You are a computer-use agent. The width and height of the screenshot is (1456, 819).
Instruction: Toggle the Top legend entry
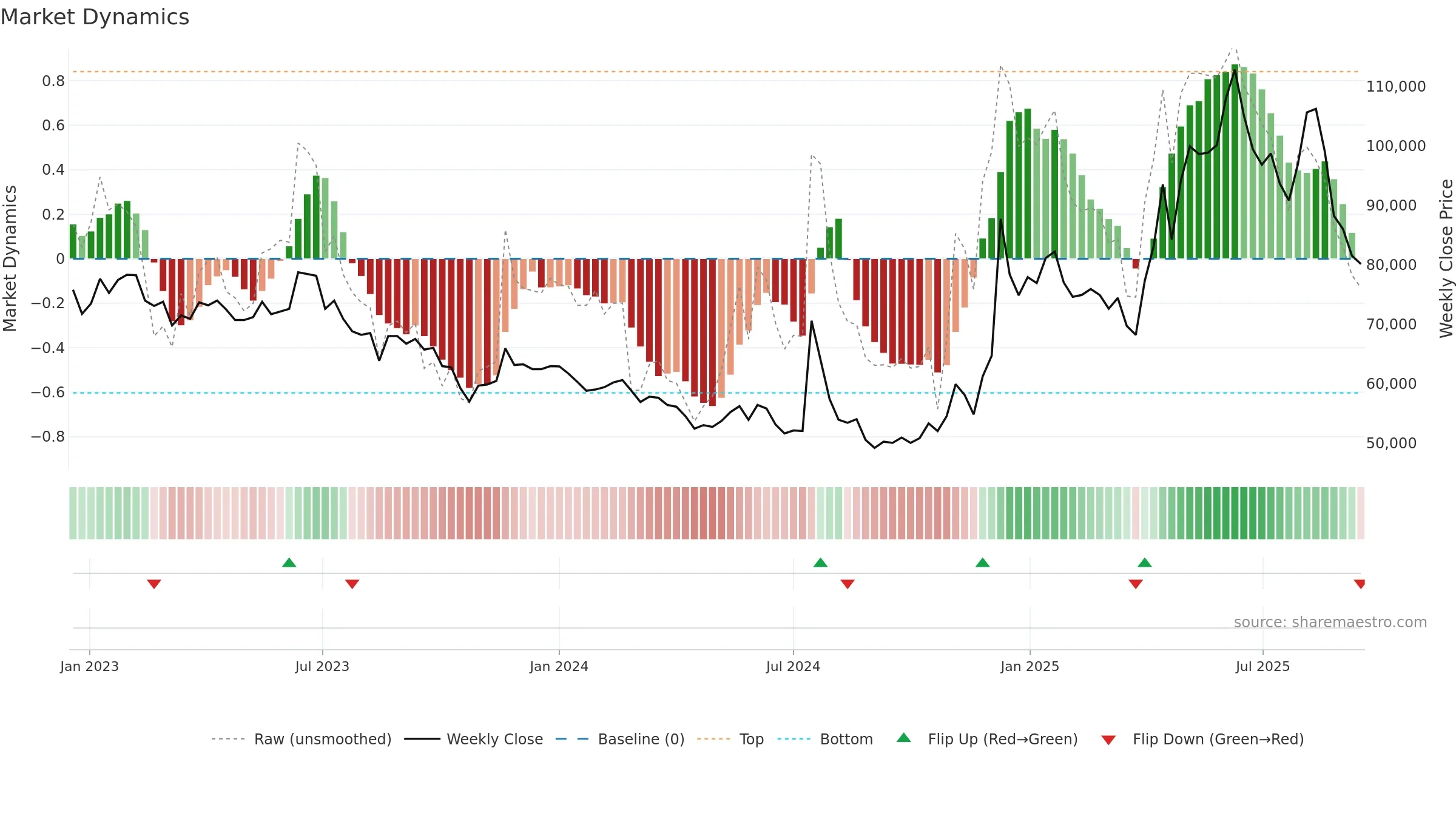click(x=730, y=739)
